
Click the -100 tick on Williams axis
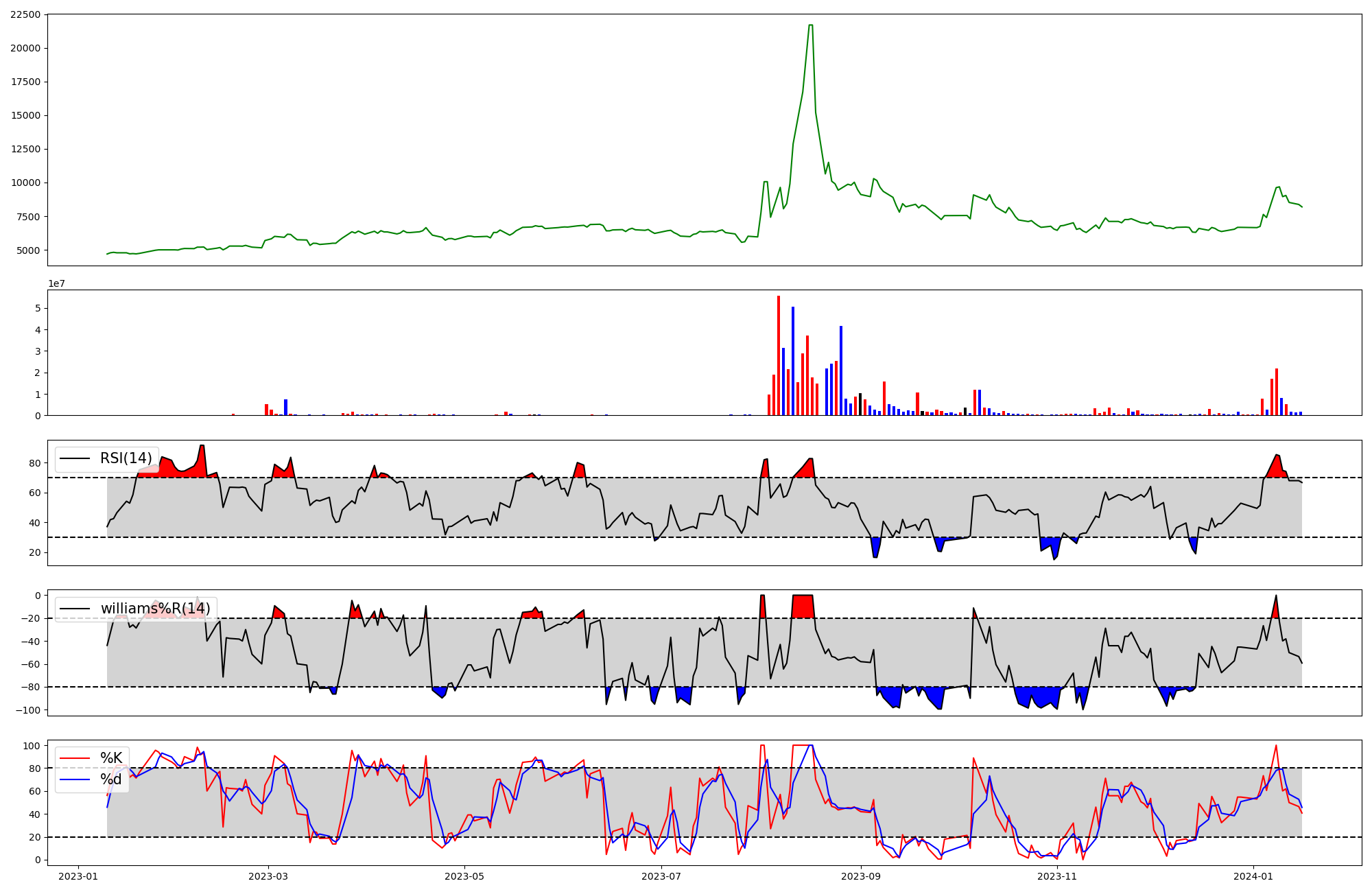tap(29, 710)
